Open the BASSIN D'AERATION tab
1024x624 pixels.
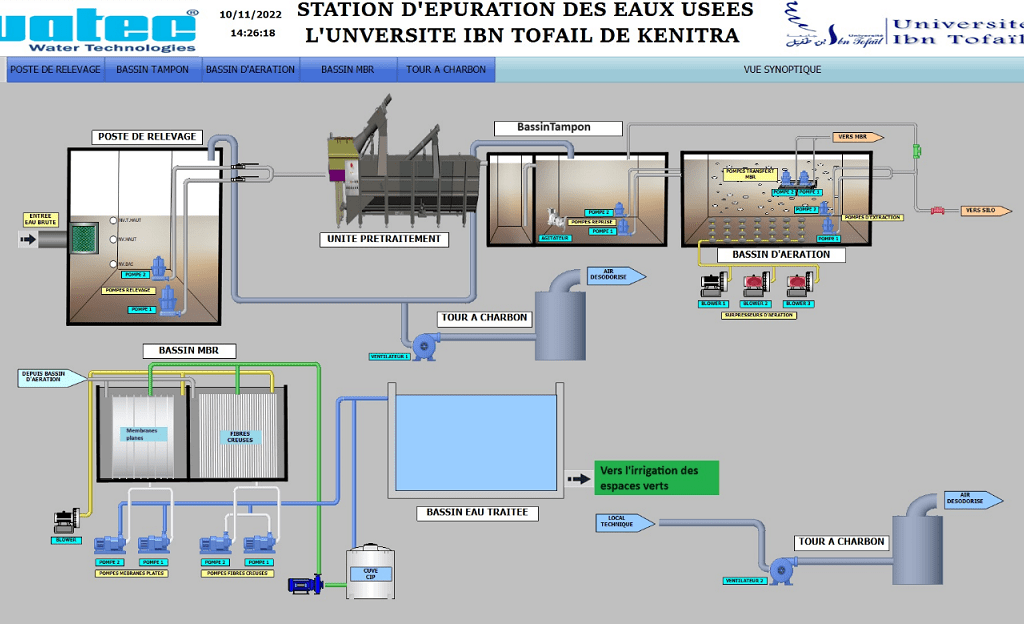click(x=250, y=69)
